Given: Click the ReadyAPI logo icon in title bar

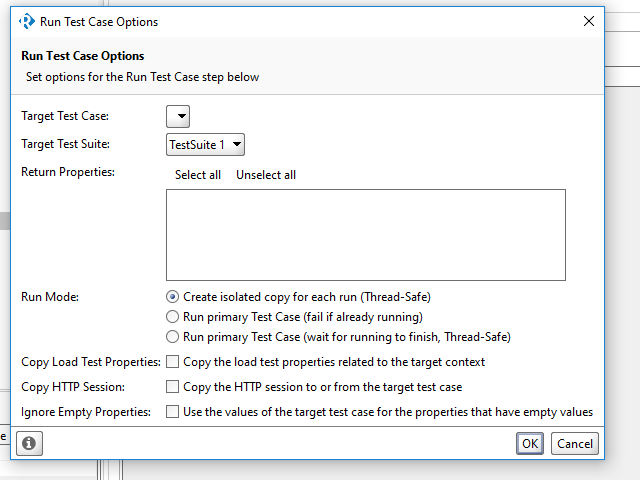Looking at the screenshot, I should coord(26,21).
